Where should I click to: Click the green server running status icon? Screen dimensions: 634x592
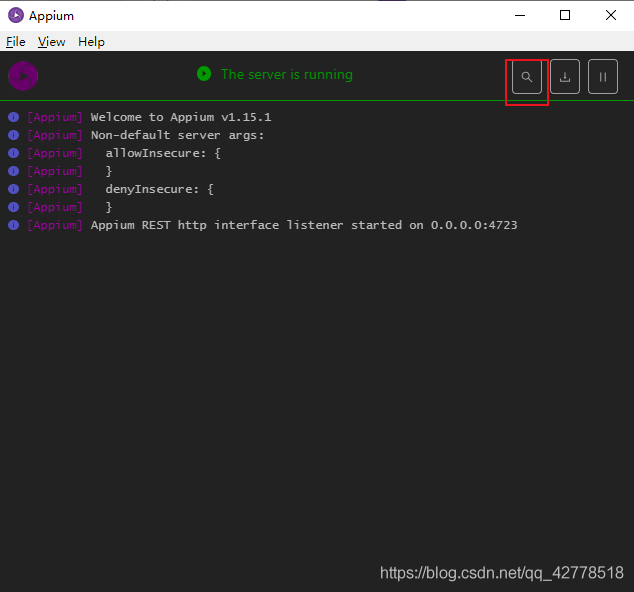tap(204, 74)
